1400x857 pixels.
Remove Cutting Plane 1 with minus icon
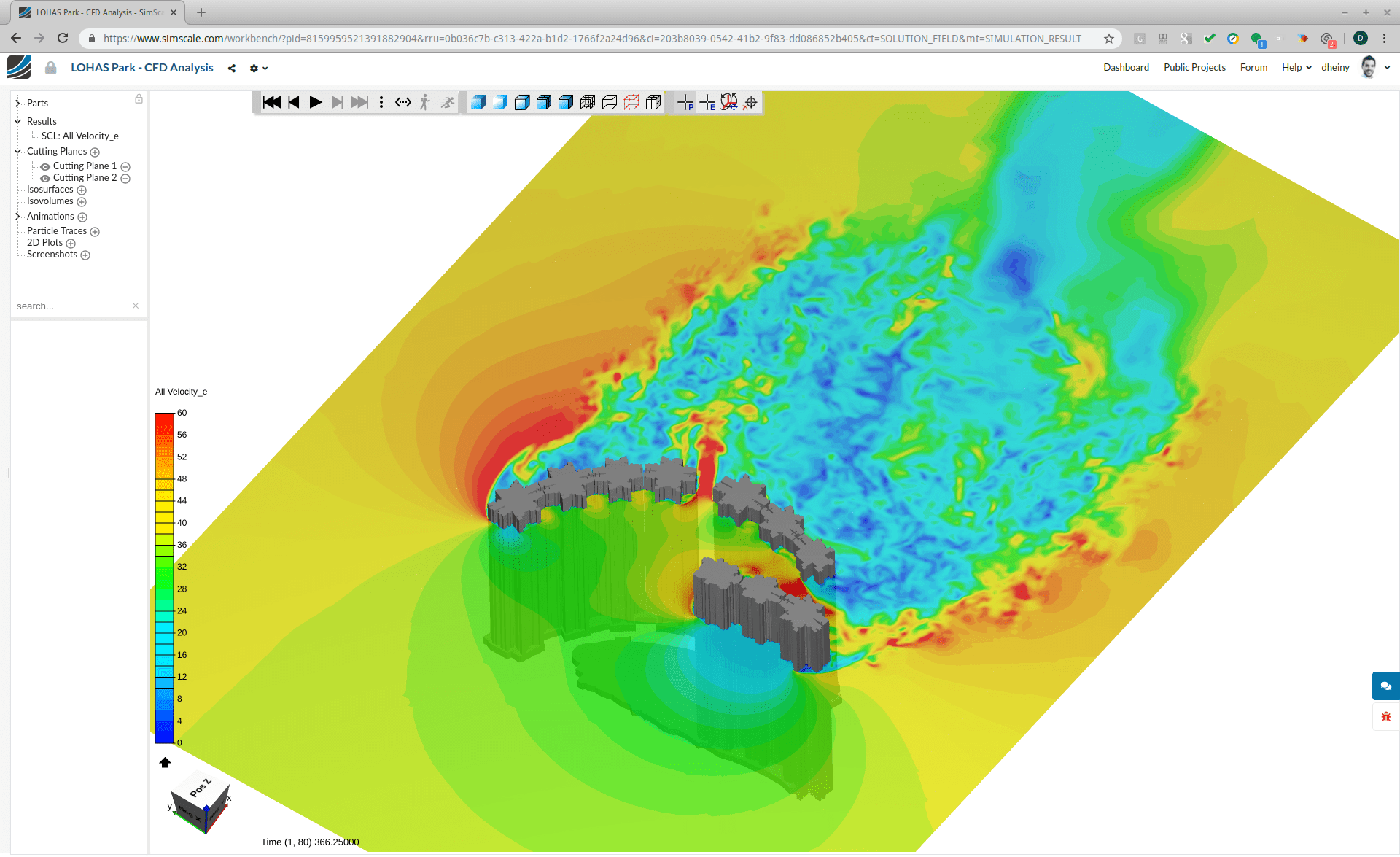point(125,167)
